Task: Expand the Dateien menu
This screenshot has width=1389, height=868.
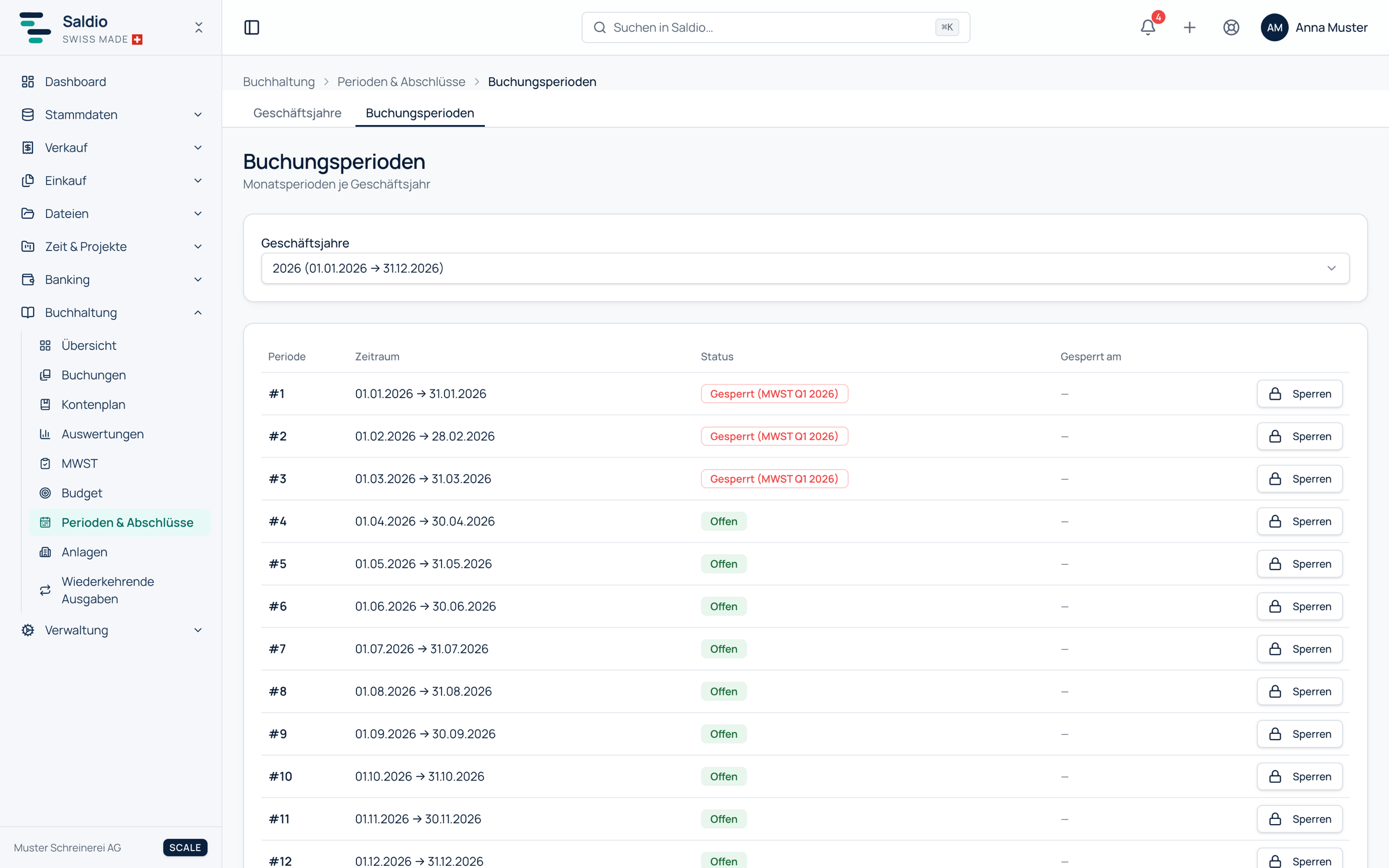Action: tap(111, 214)
